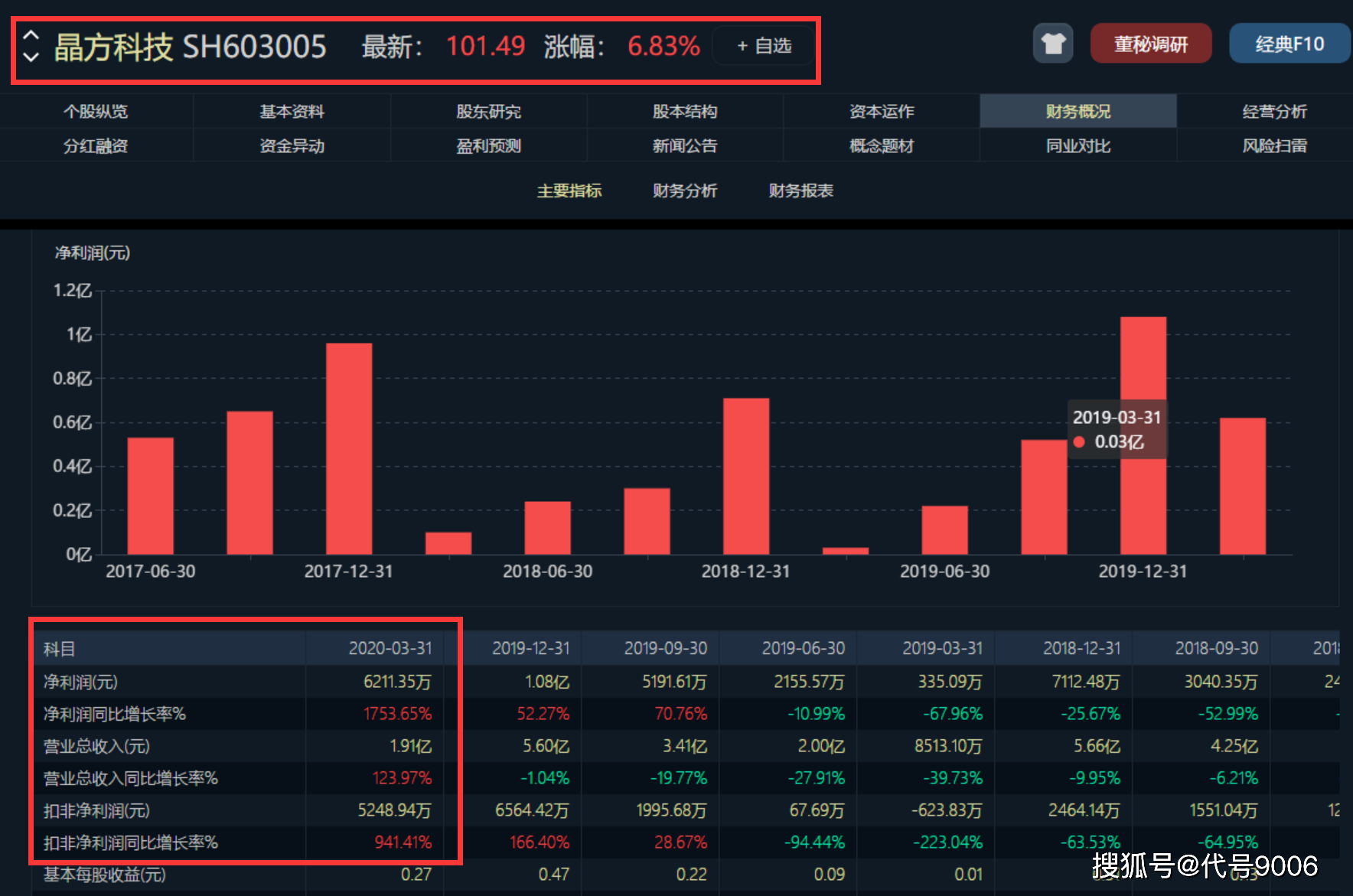Select 分红融资 menu item
Image resolution: width=1353 pixels, height=896 pixels.
[x=96, y=145]
